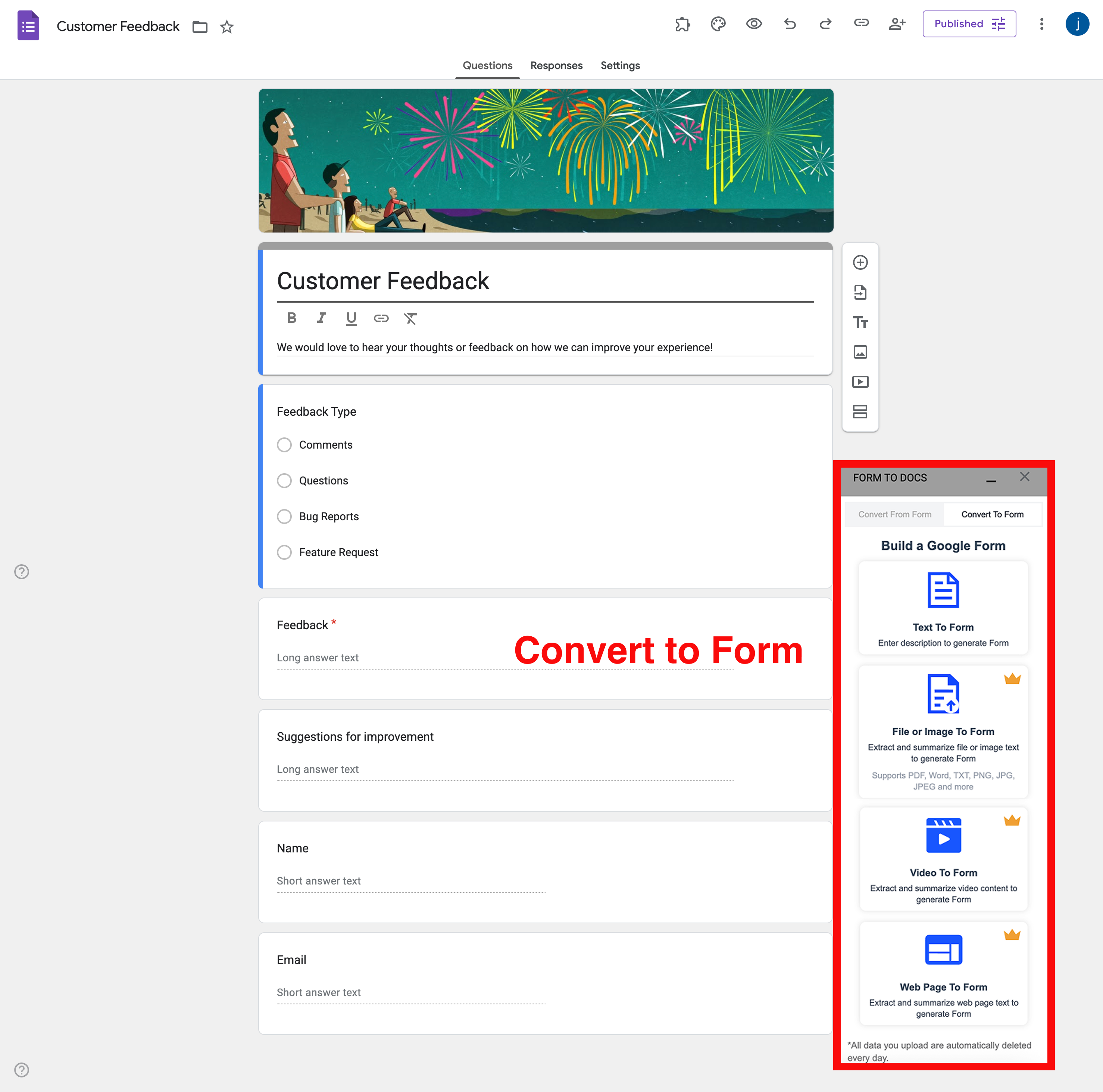The width and height of the screenshot is (1103, 1092).
Task: Insert an image into the form
Action: click(x=860, y=352)
